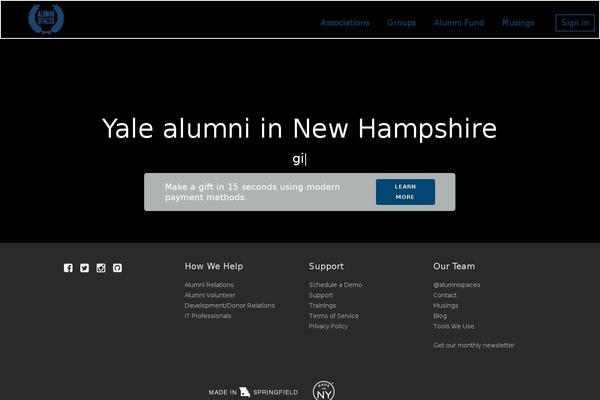Open Alumni Fund in navigation

pos(459,23)
